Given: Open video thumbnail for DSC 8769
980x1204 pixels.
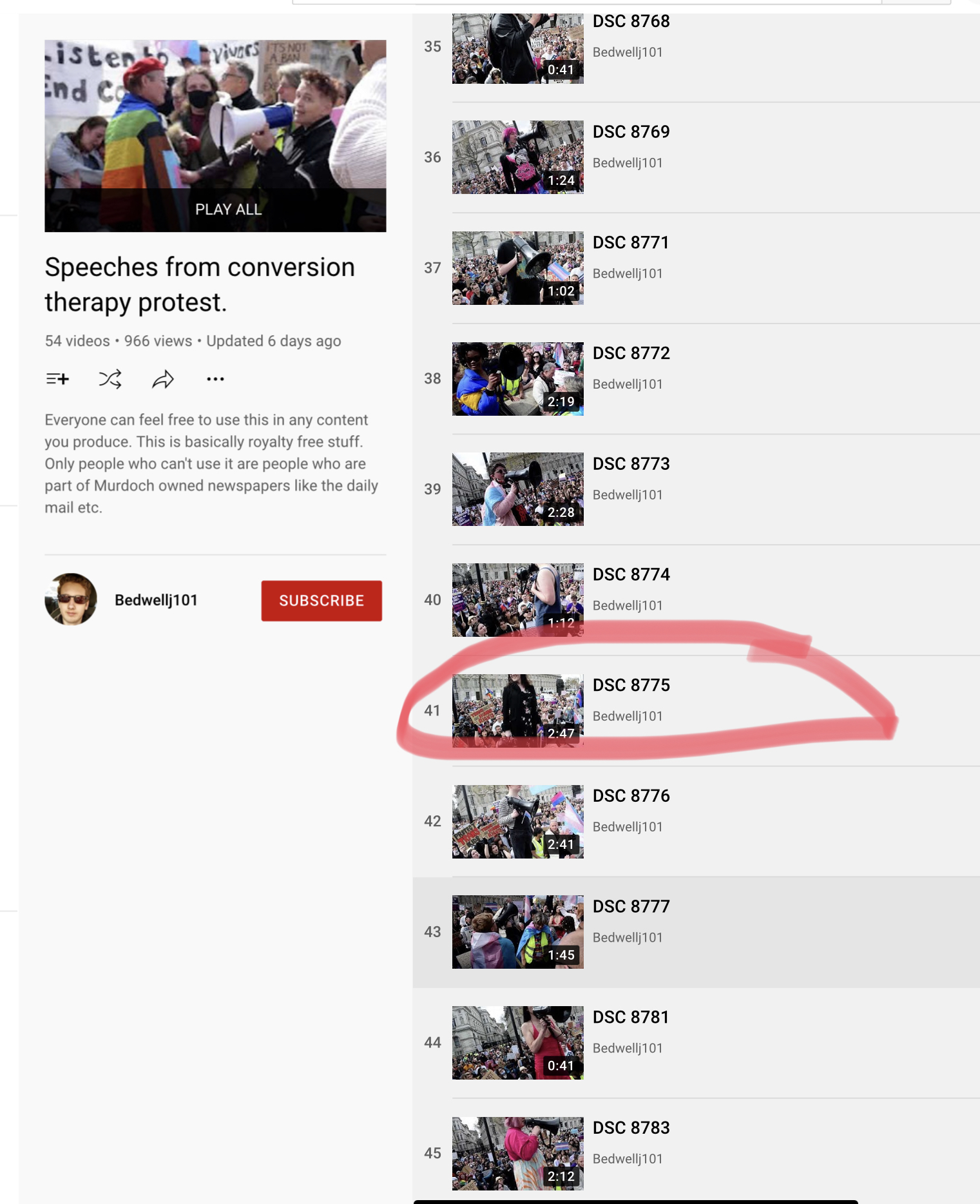Looking at the screenshot, I should (x=518, y=157).
